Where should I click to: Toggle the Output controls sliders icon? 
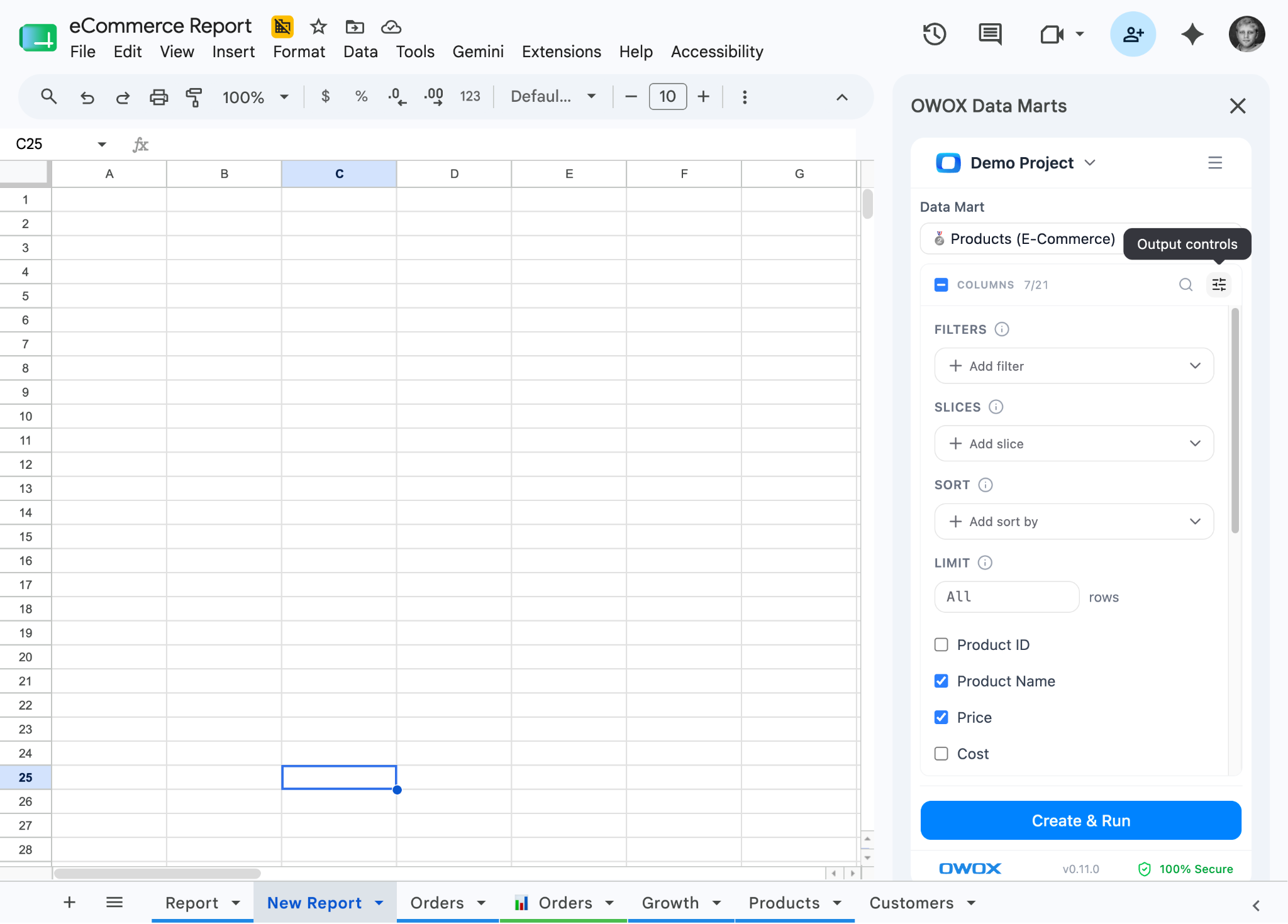tap(1219, 285)
